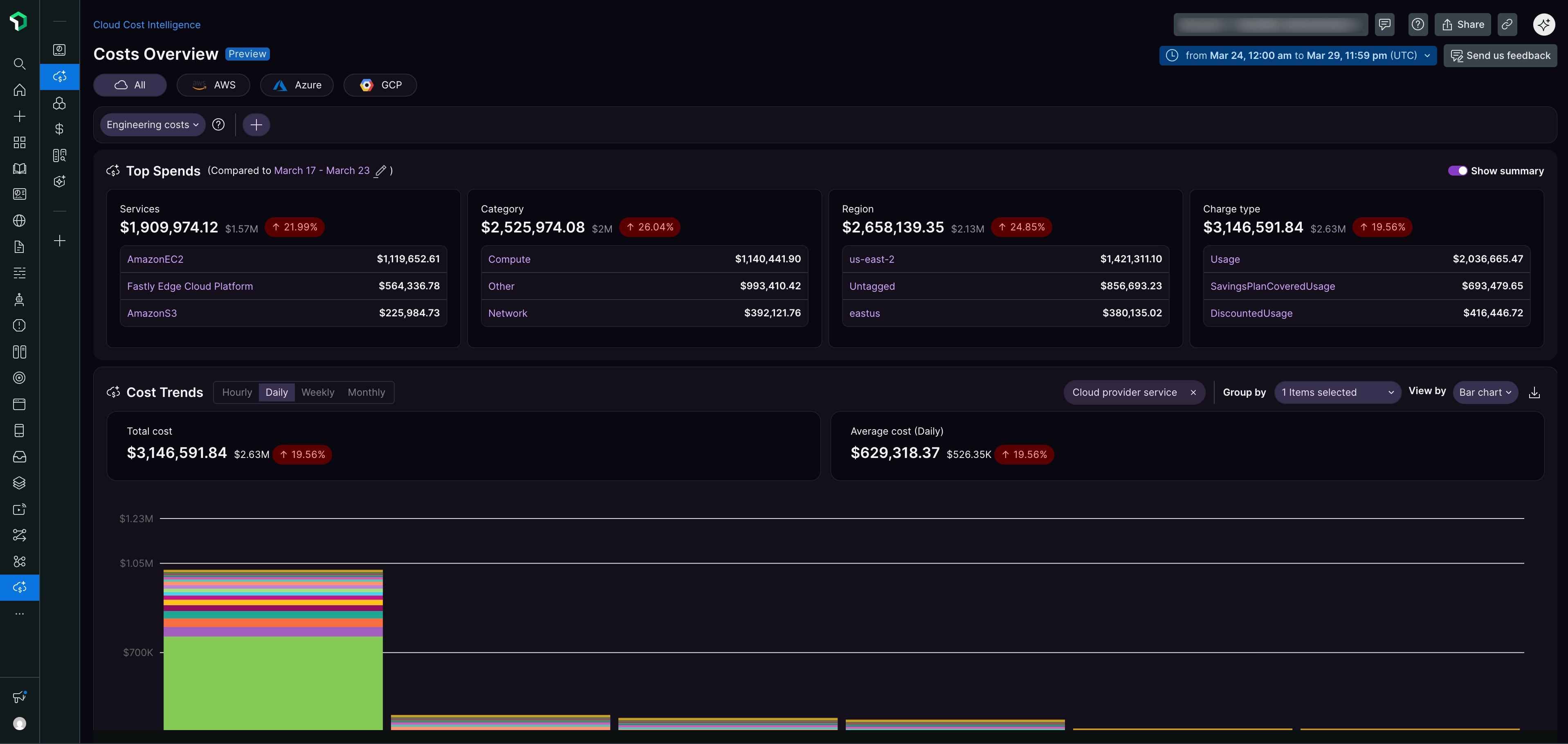Viewport: 1568px width, 744px height.
Task: Open the AmazonS3 service link
Action: coord(152,313)
